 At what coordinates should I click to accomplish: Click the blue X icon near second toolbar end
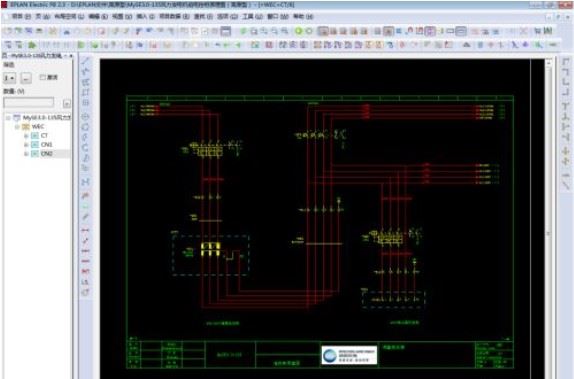pos(515,45)
